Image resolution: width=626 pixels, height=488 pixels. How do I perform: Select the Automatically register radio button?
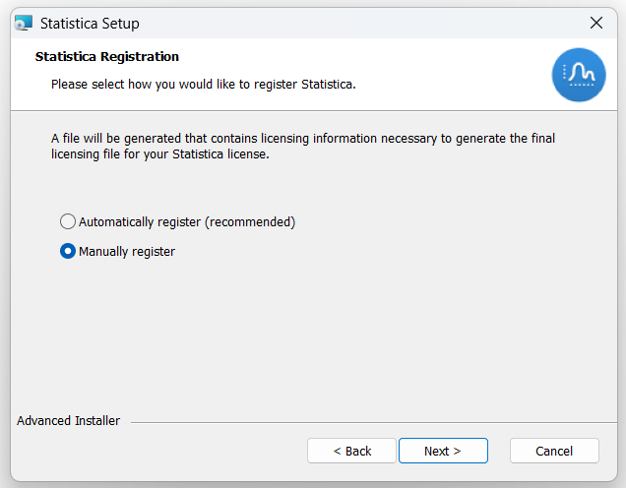point(67,221)
